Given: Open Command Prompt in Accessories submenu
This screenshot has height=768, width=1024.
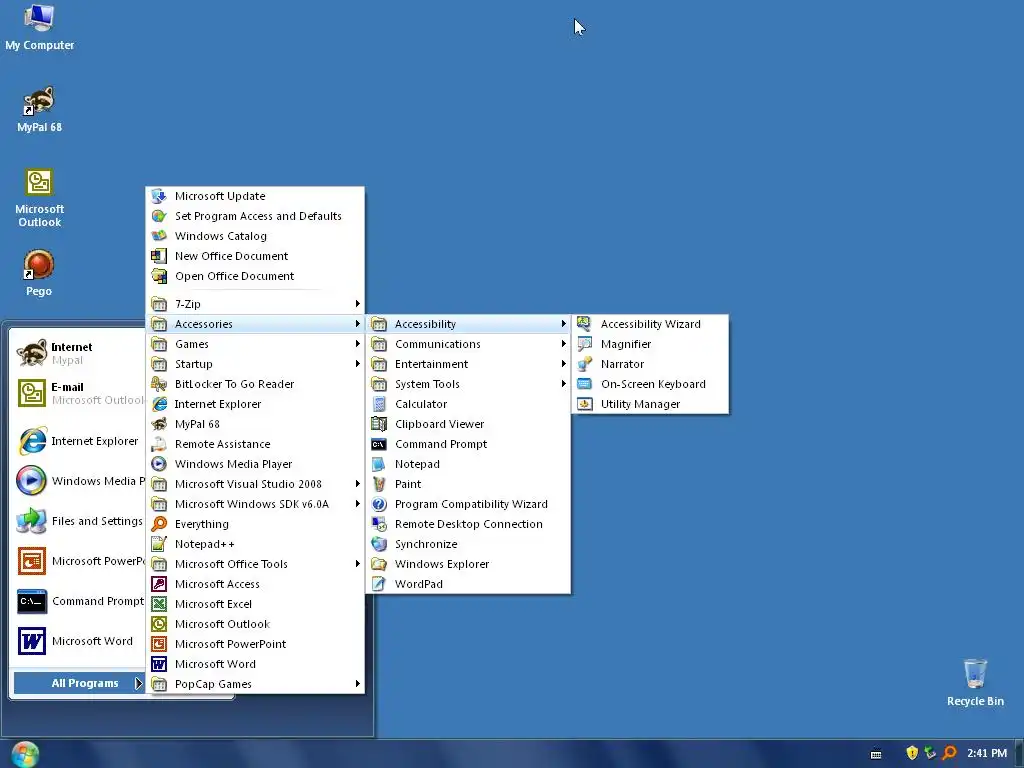Looking at the screenshot, I should pyautogui.click(x=468, y=444).
